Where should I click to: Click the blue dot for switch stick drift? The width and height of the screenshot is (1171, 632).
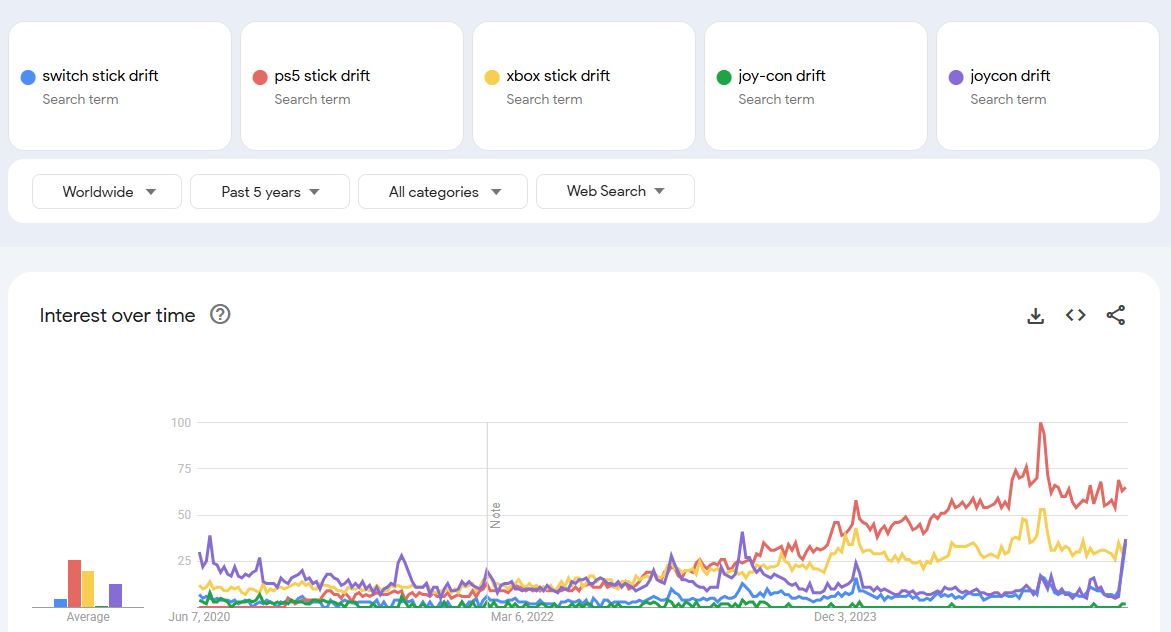coord(28,77)
